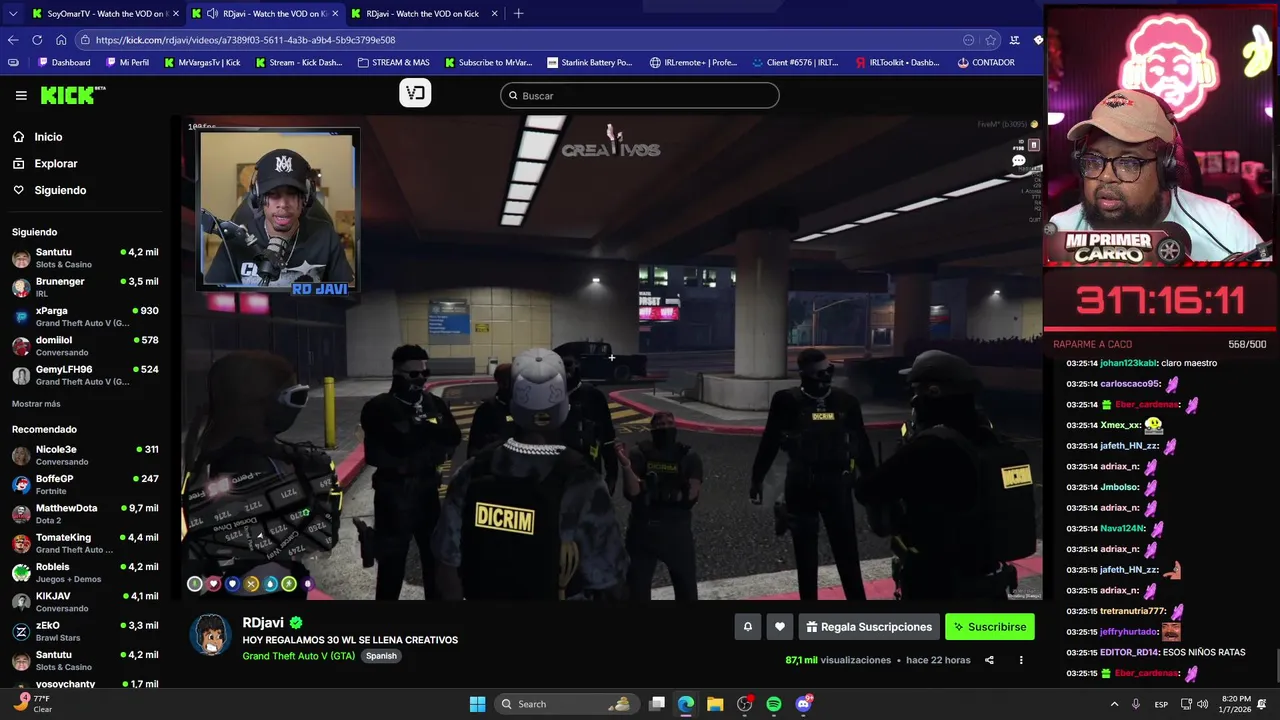The width and height of the screenshot is (1280, 720).
Task: Click the RDjavi channel name
Action: coord(263,623)
